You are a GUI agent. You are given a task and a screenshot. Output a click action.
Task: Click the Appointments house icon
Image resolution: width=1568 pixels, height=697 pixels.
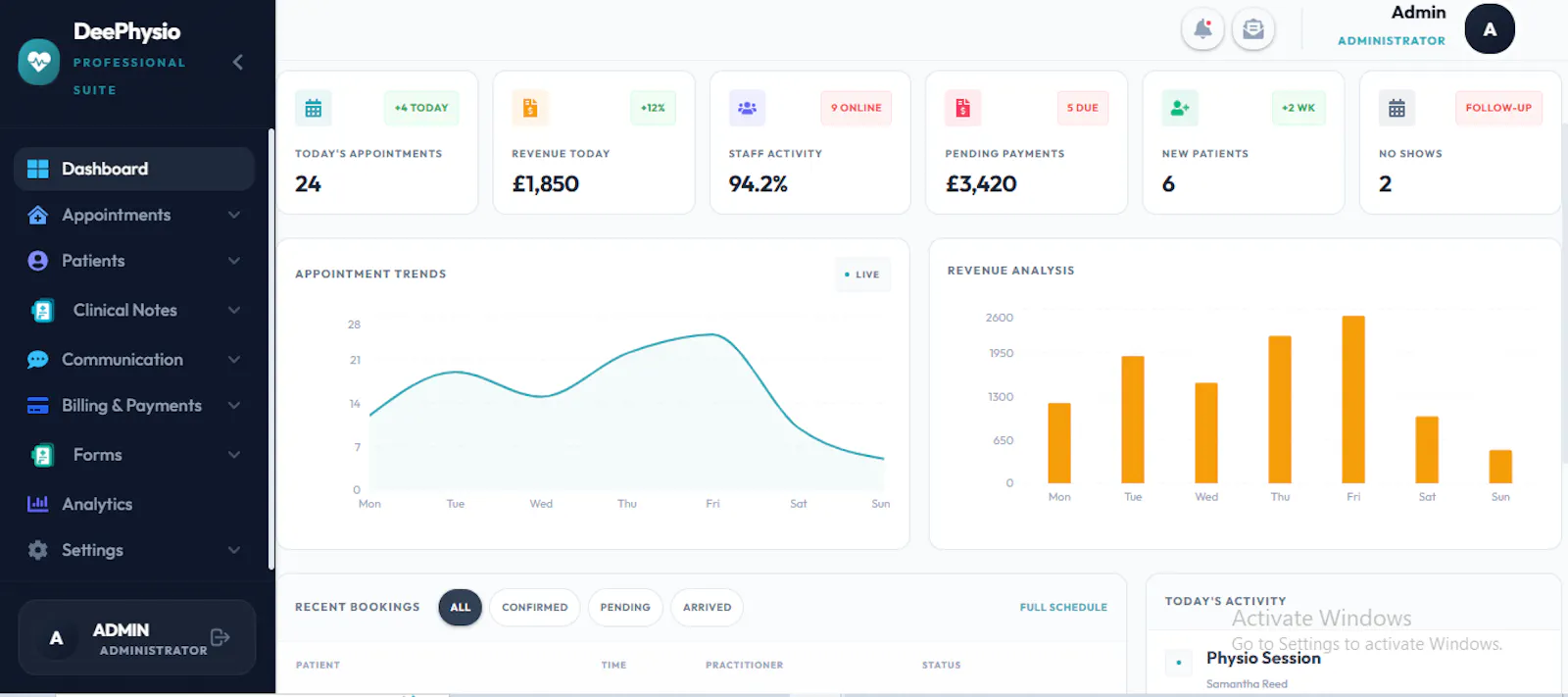38,215
